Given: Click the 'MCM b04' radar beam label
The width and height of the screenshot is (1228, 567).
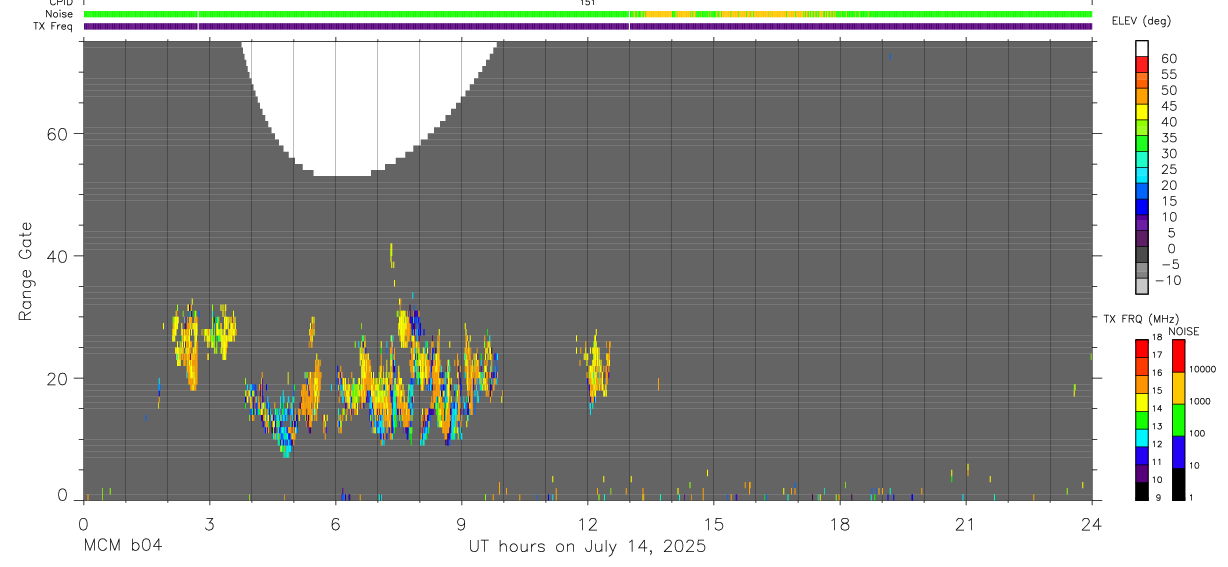Looking at the screenshot, I should (121, 547).
